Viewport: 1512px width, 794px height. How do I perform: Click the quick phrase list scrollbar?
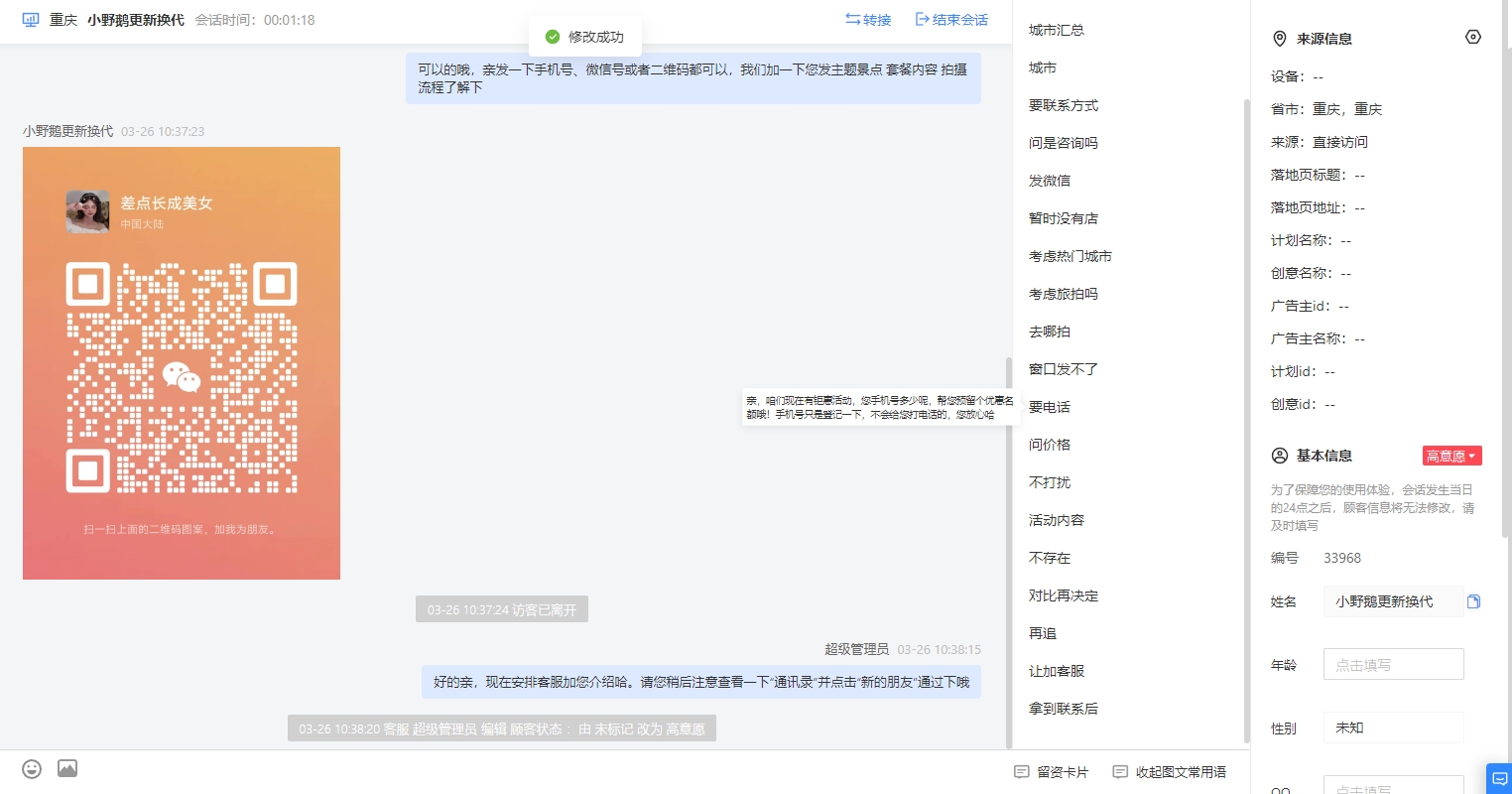(1246, 421)
